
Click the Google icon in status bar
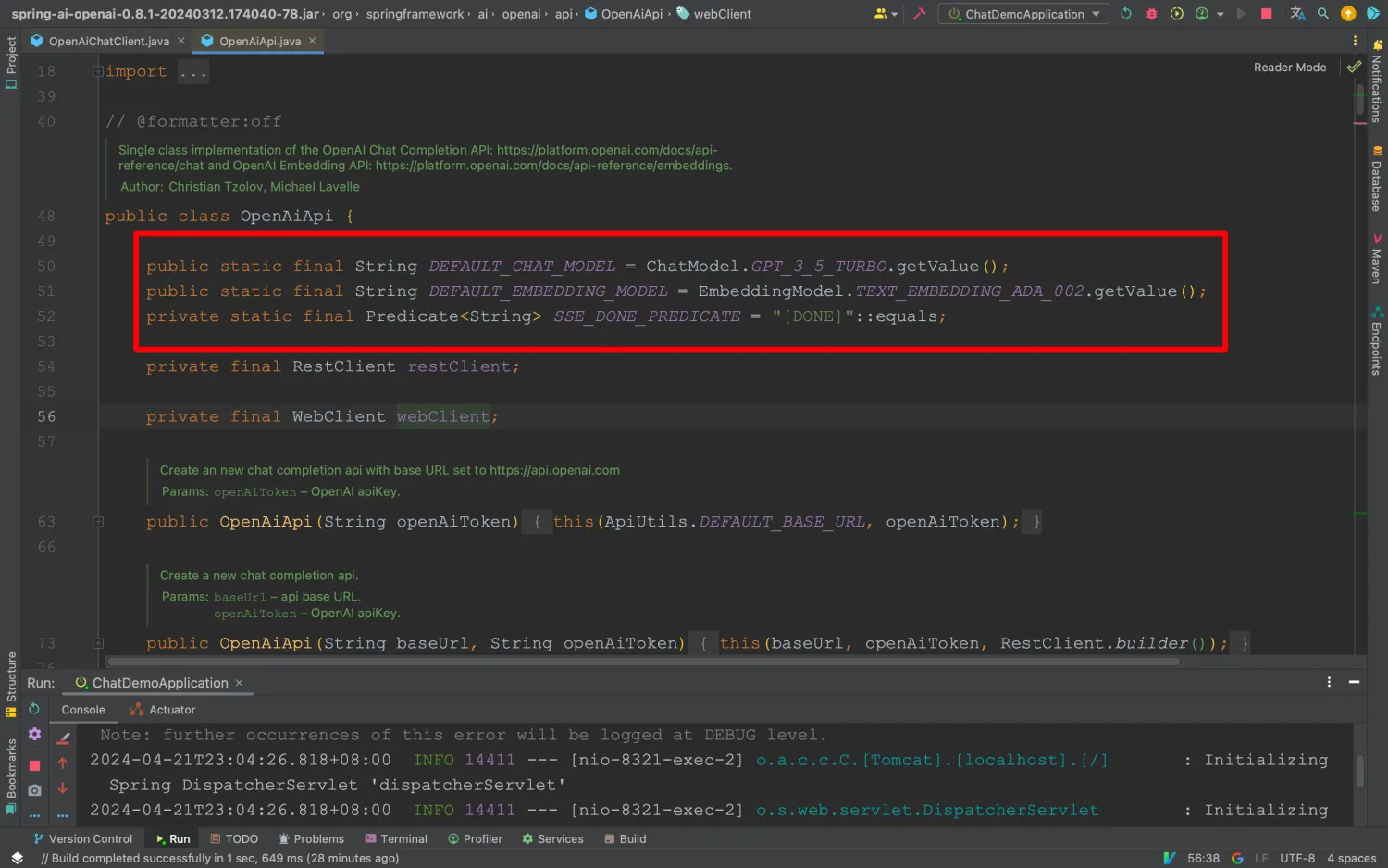[x=1237, y=858]
